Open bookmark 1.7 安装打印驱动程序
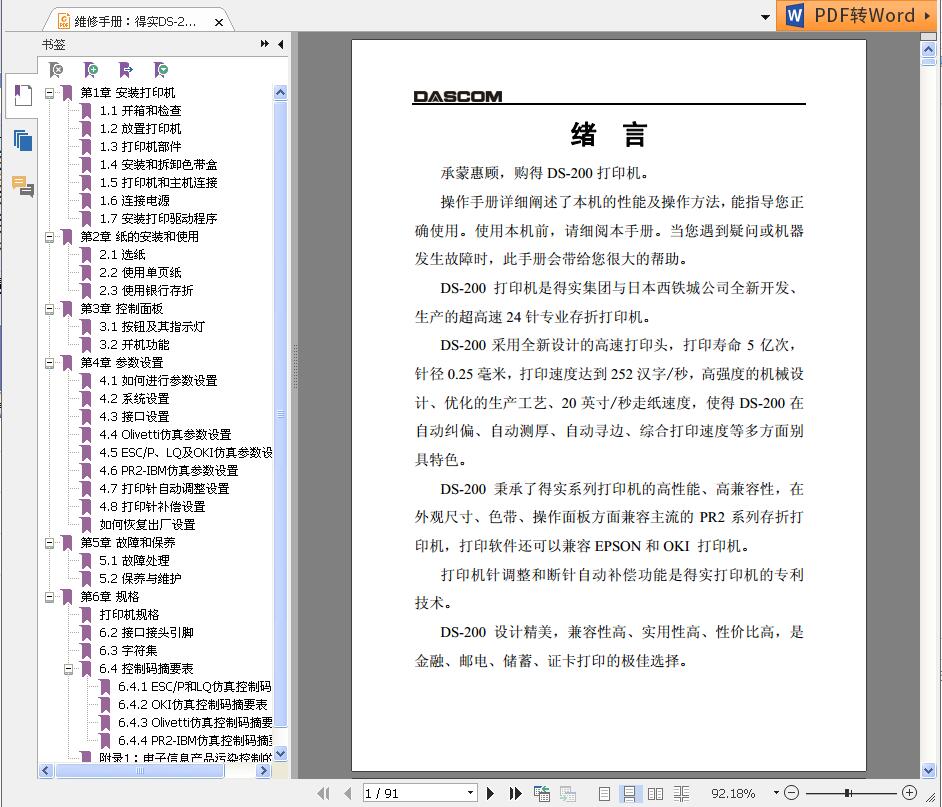This screenshot has width=942, height=807. 158,219
